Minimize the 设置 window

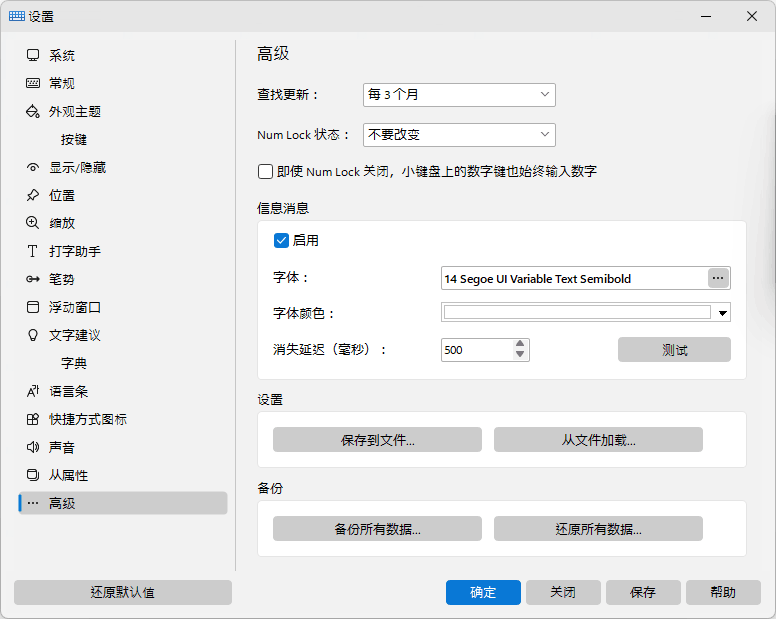pyautogui.click(x=706, y=16)
